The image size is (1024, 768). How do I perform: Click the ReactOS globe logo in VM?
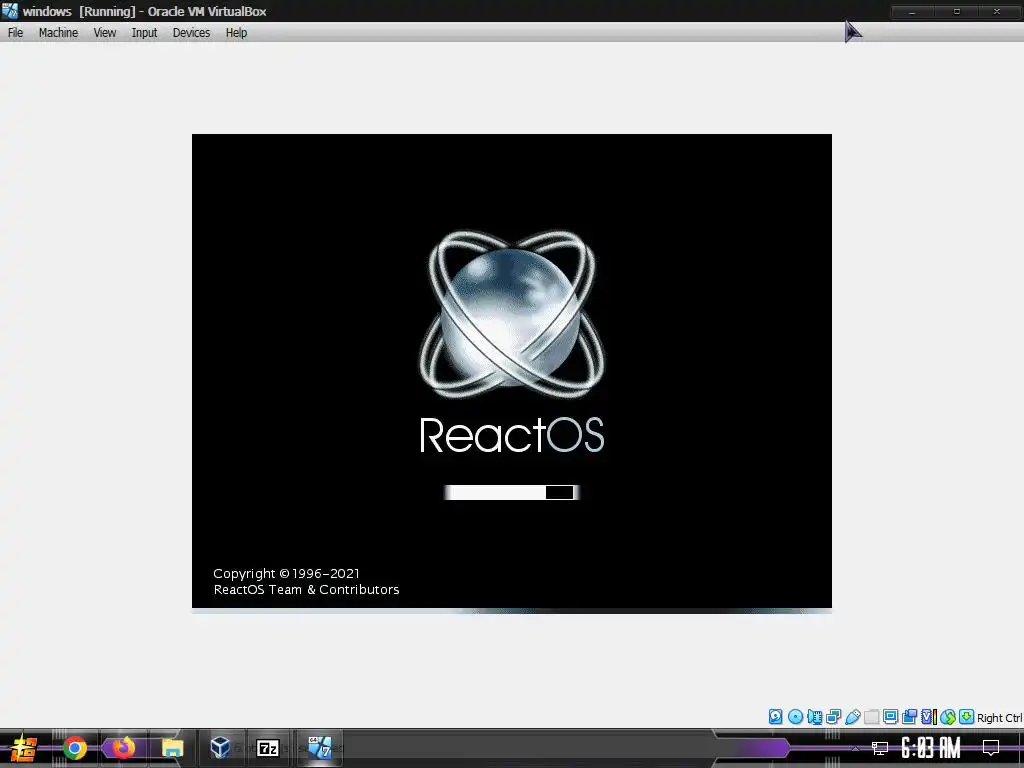(511, 313)
